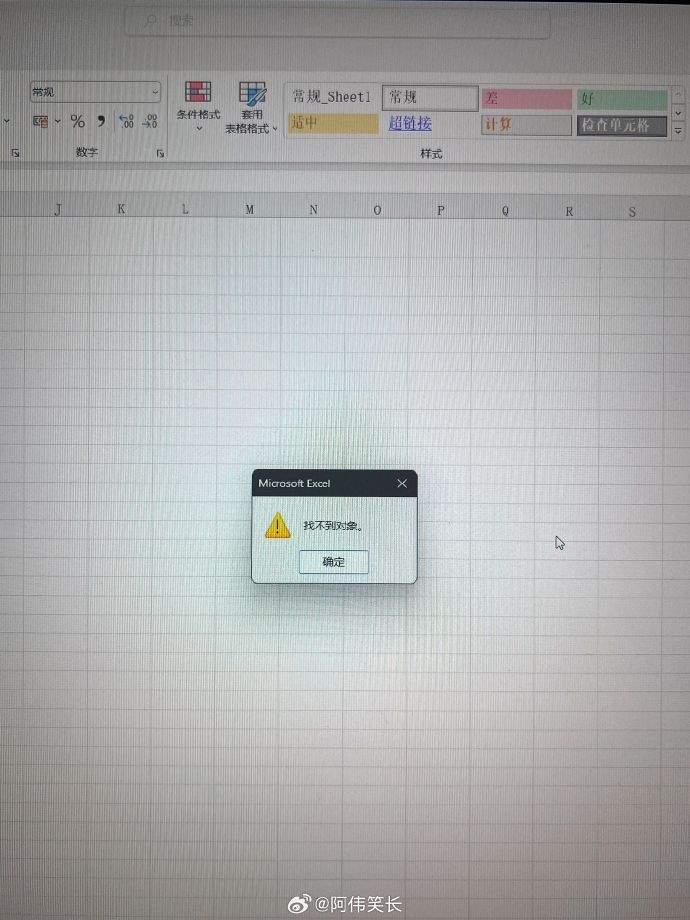Image resolution: width=690 pixels, height=920 pixels.
Task: Open 套用表格格式 table format gallery
Action: tap(251, 108)
